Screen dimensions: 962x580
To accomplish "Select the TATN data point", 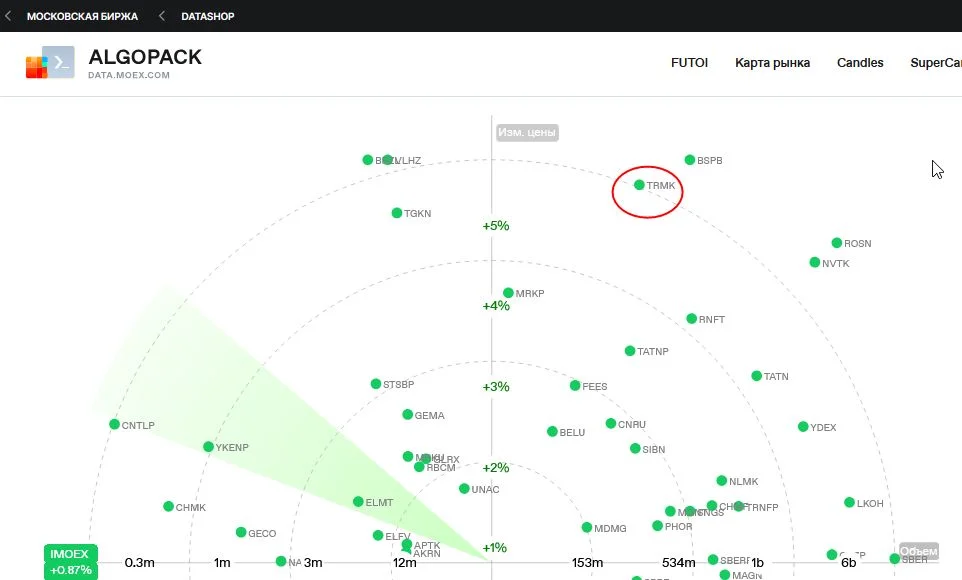I will click(x=756, y=376).
